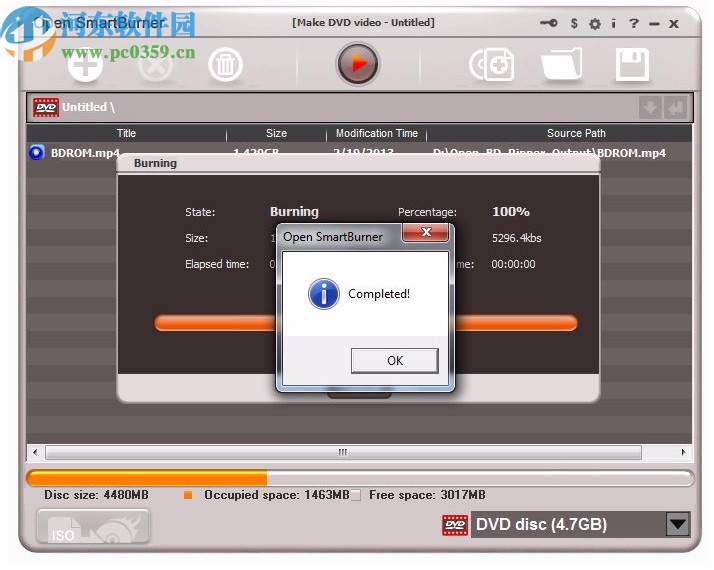Click the 100% percentage value
Image resolution: width=714 pixels, height=570 pixels.
pyautogui.click(x=510, y=212)
